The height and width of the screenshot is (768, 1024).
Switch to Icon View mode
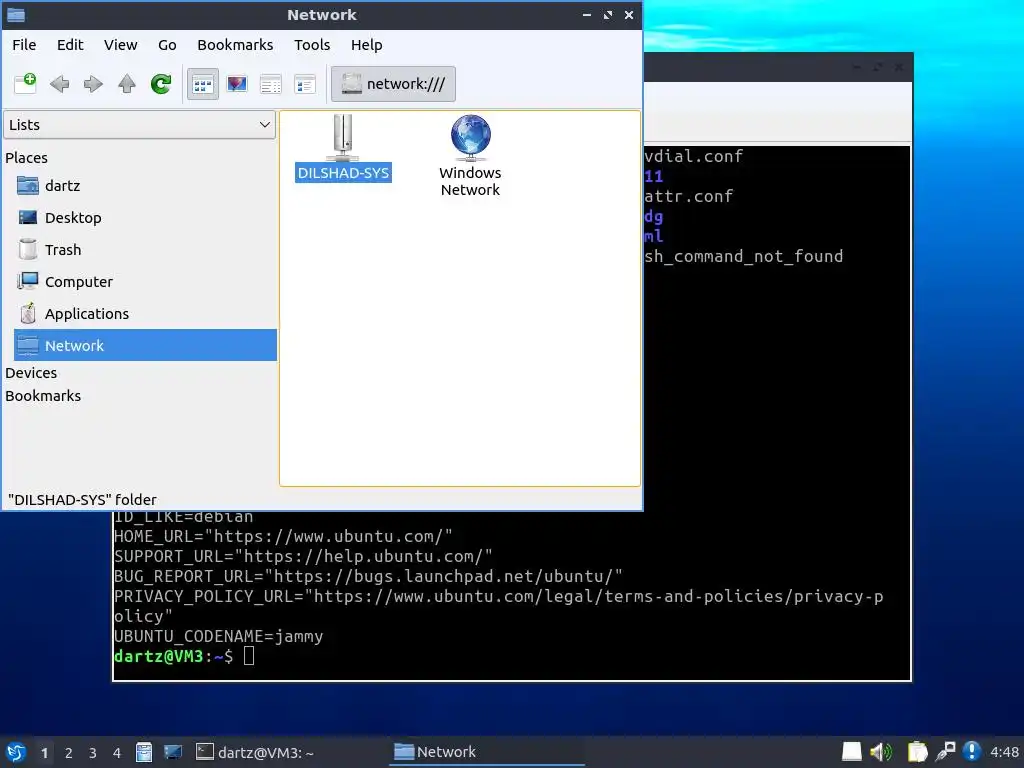click(203, 84)
